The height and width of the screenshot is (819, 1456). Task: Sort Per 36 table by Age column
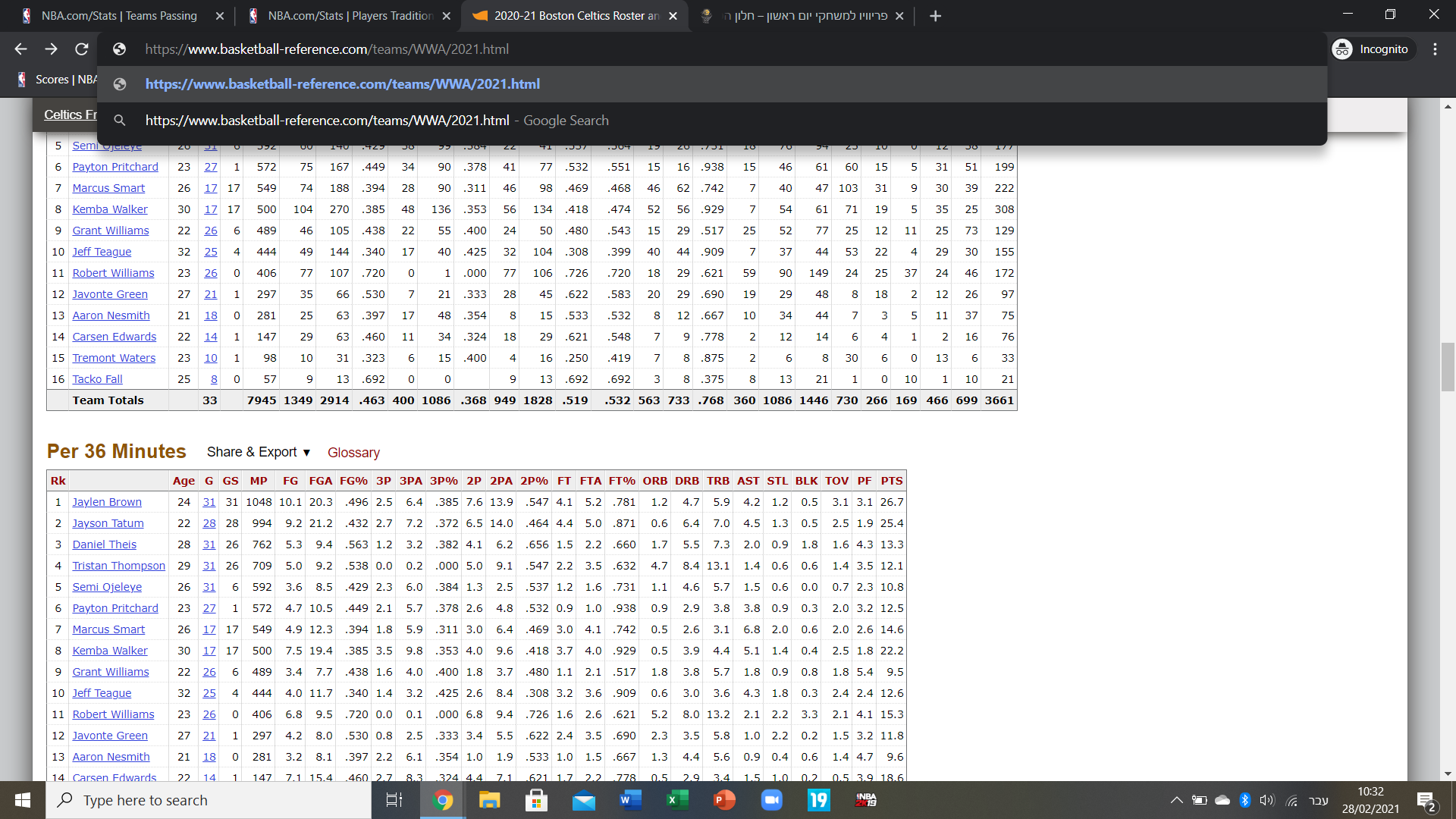click(184, 481)
